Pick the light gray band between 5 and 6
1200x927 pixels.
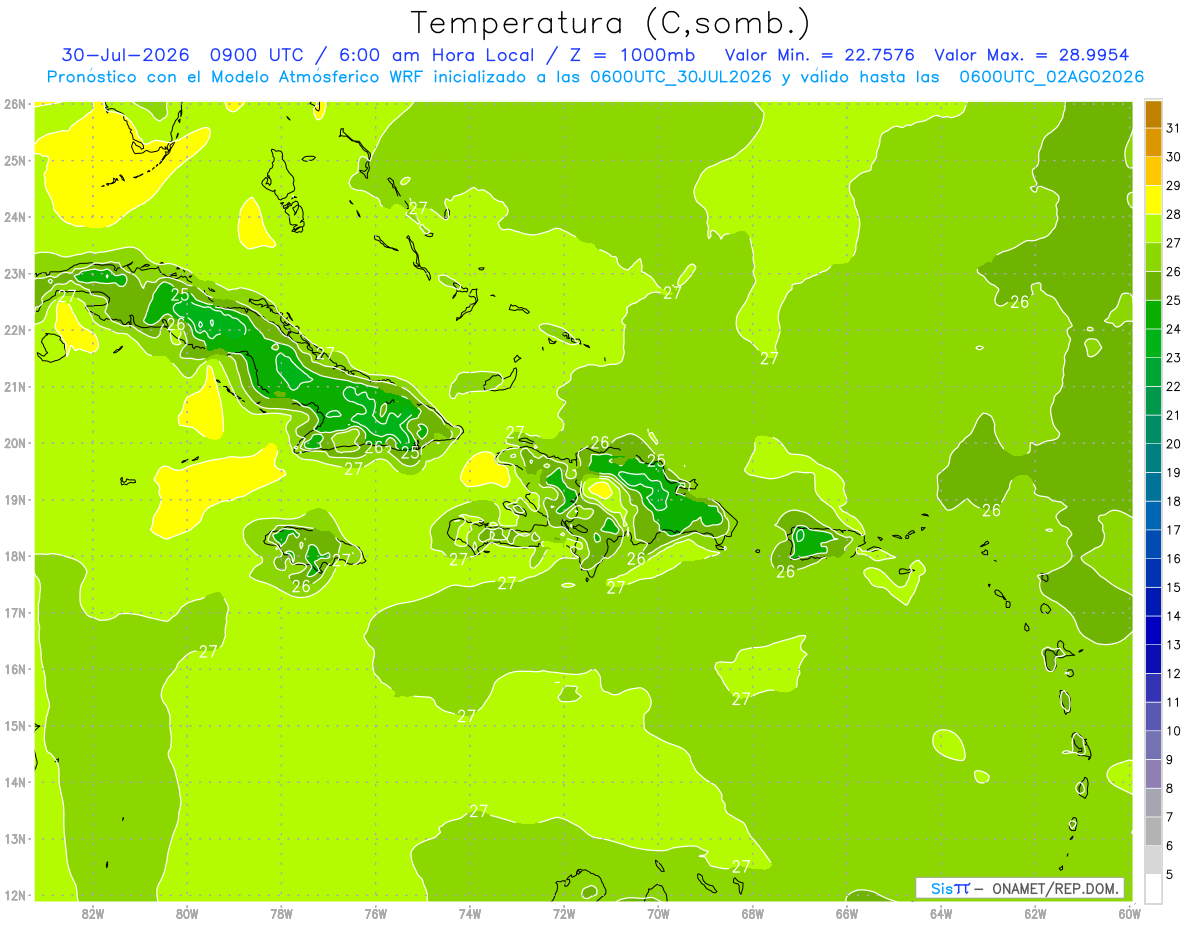(x=1153, y=860)
